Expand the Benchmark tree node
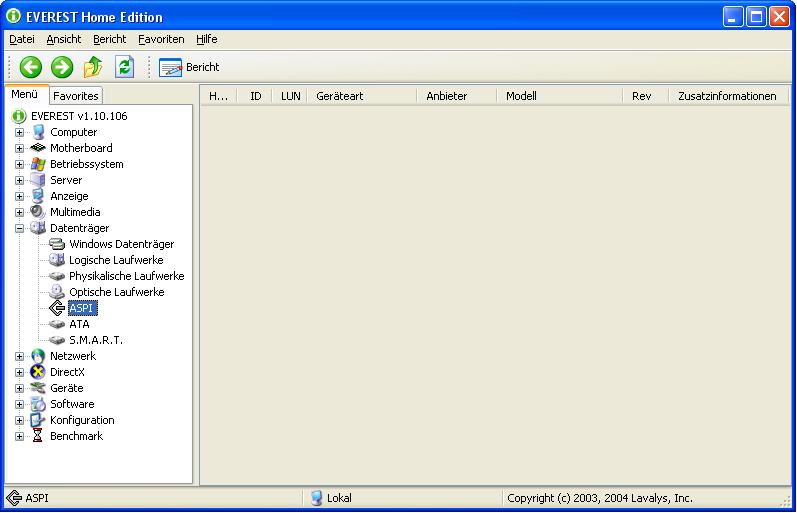 (19, 437)
